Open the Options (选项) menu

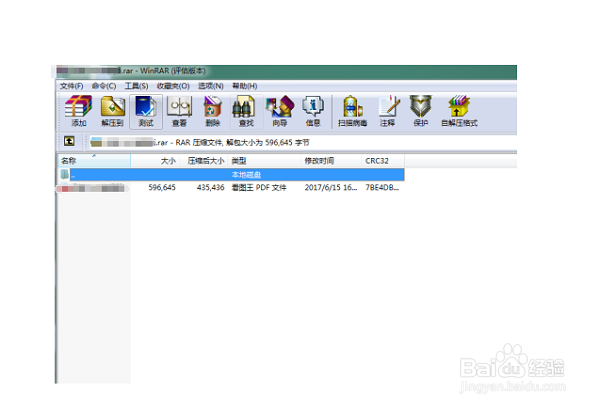pyautogui.click(x=211, y=86)
